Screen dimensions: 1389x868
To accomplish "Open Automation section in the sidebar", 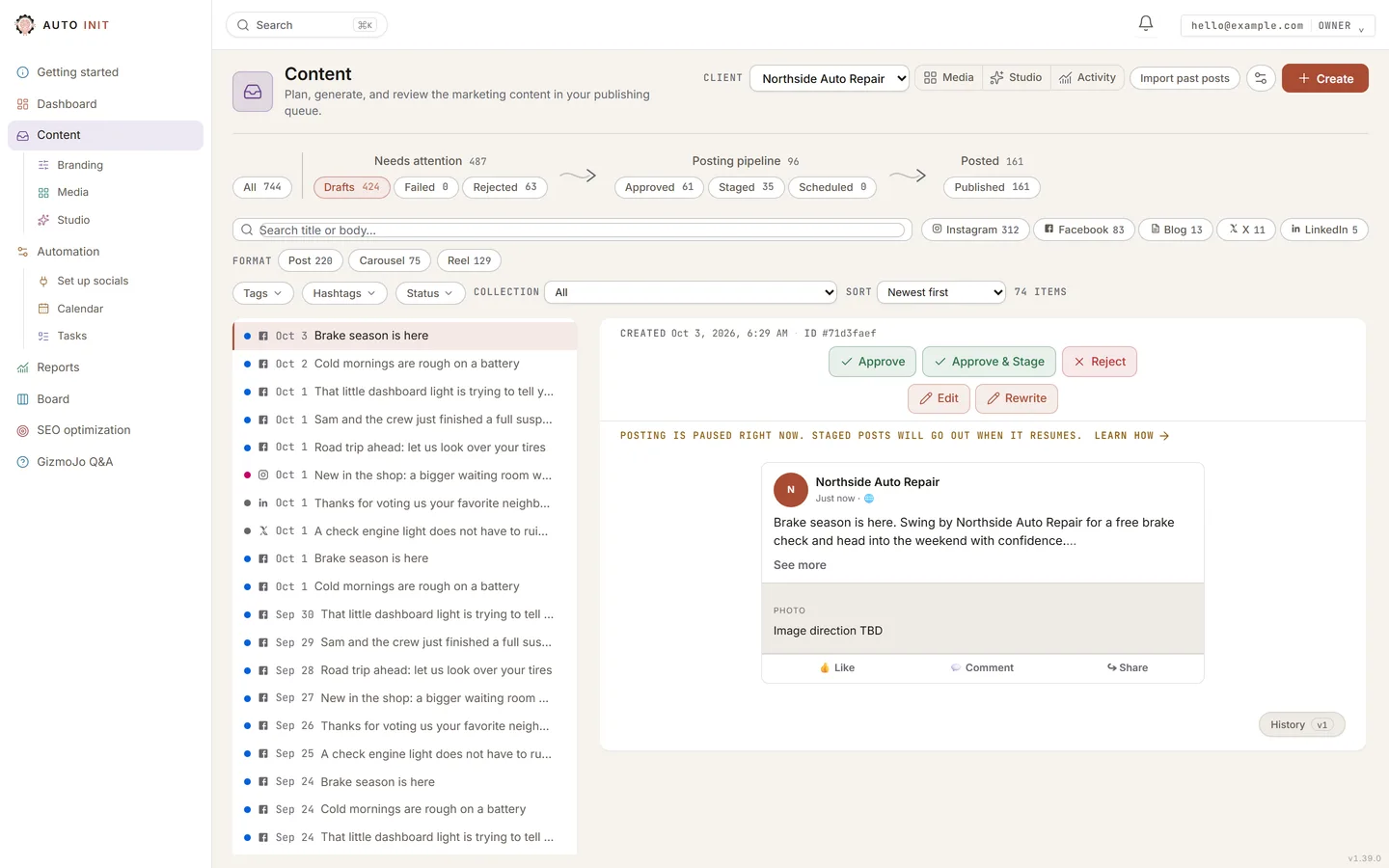I will pyautogui.click(x=68, y=252).
